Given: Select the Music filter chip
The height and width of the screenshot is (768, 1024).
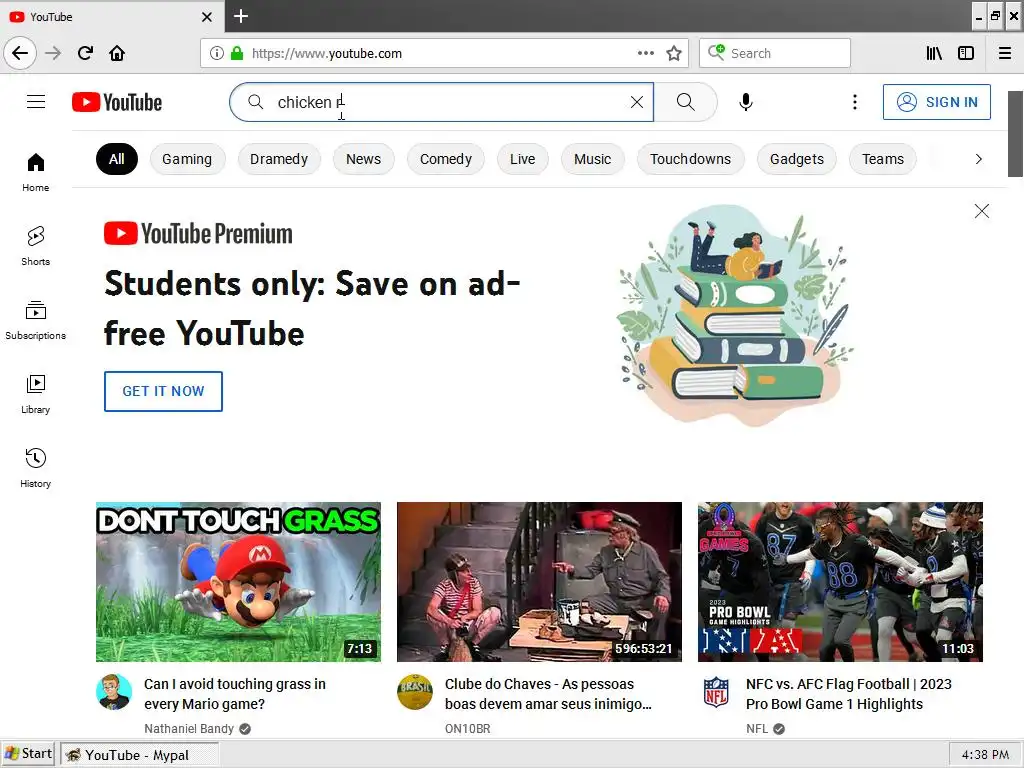Looking at the screenshot, I should pyautogui.click(x=592, y=159).
